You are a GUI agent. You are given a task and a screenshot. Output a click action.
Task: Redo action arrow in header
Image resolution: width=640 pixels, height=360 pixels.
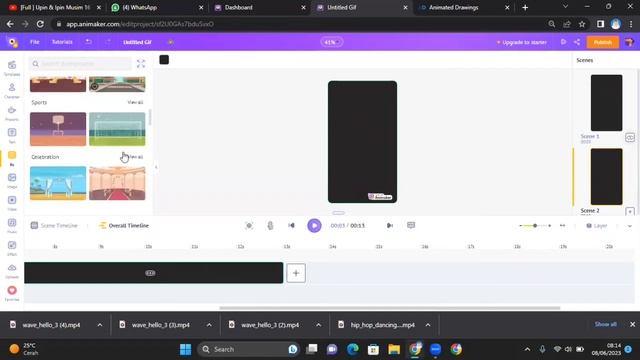(x=108, y=42)
